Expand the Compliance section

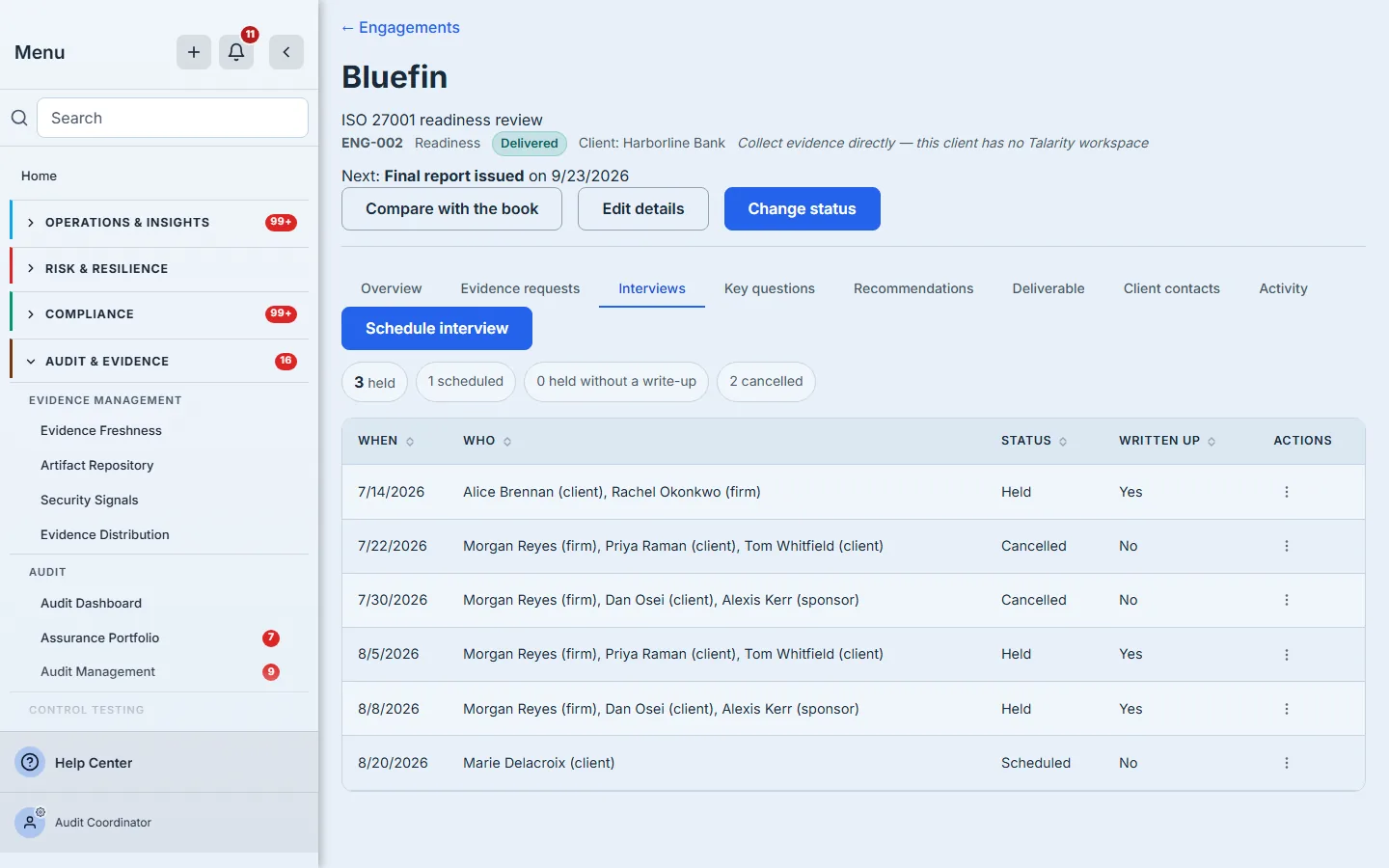(x=160, y=313)
